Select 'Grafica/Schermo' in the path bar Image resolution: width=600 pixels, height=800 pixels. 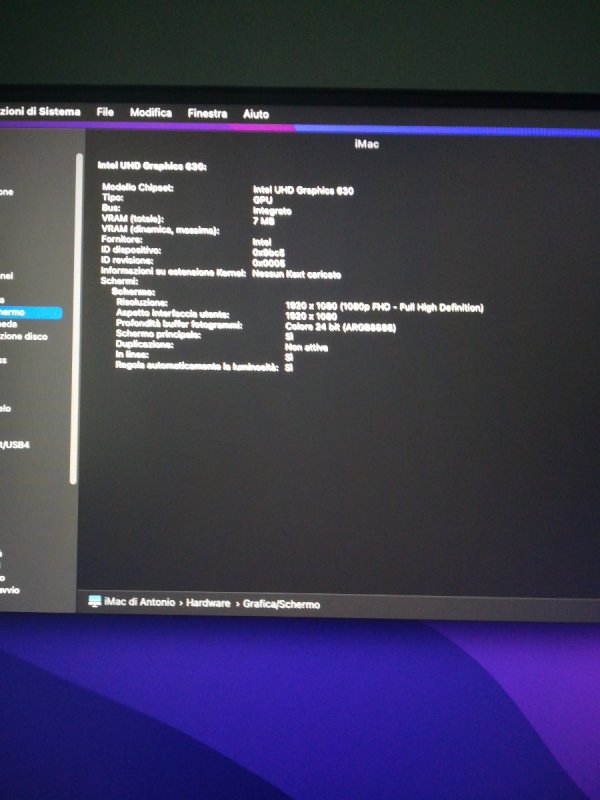[x=281, y=605]
